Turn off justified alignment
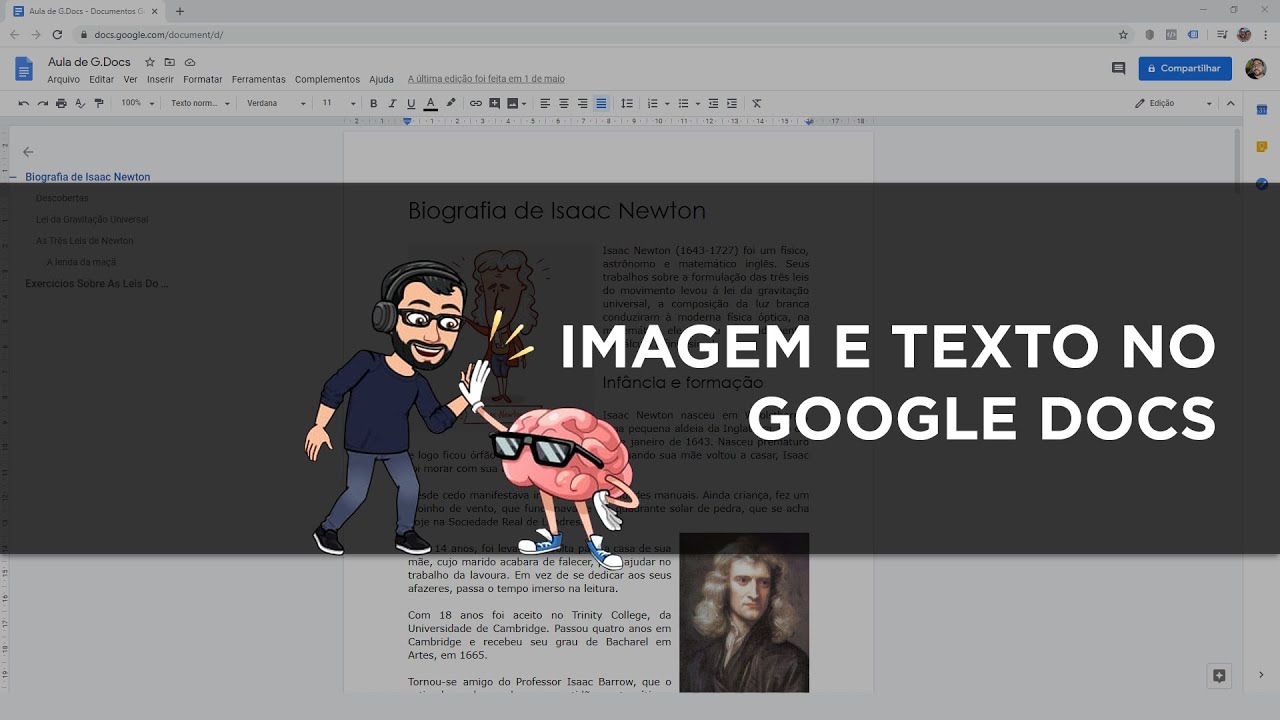This screenshot has height=720, width=1280. click(x=601, y=103)
